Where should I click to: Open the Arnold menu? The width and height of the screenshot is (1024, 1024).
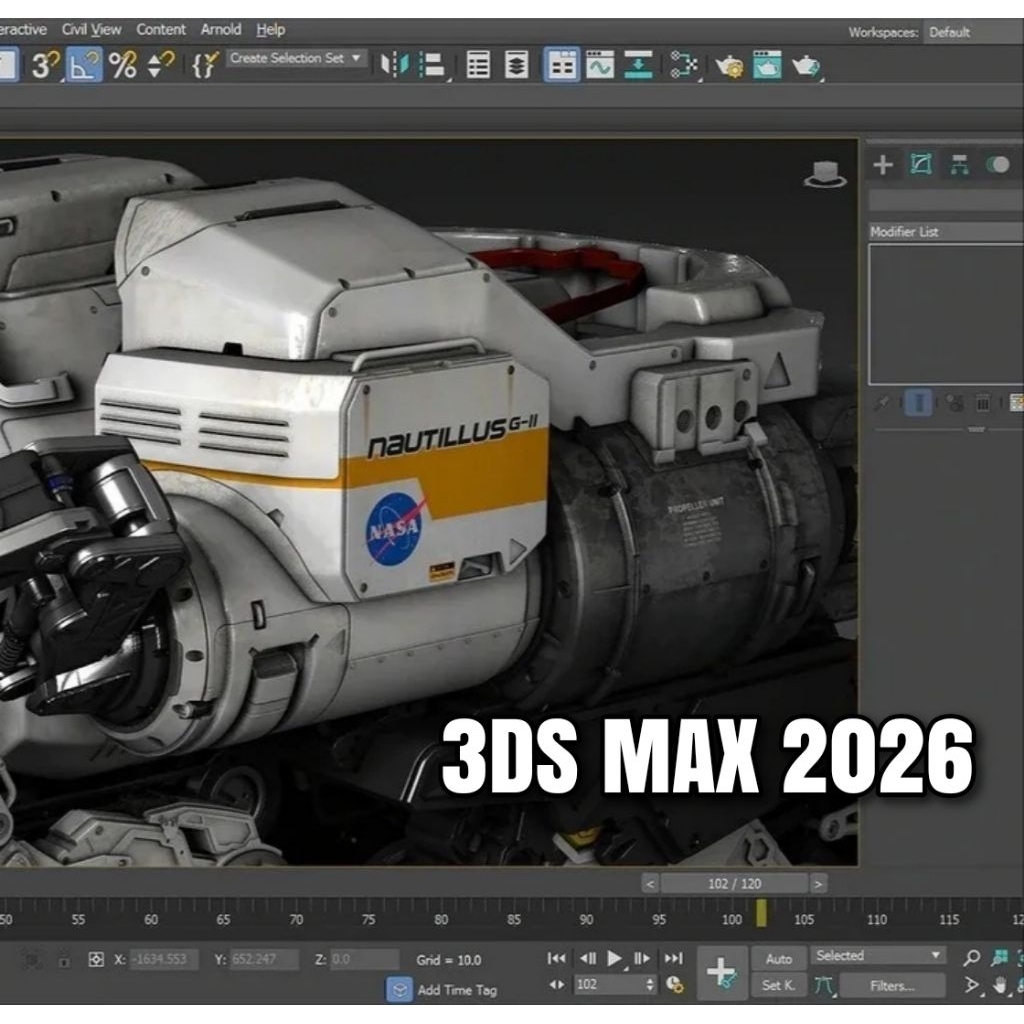(221, 29)
